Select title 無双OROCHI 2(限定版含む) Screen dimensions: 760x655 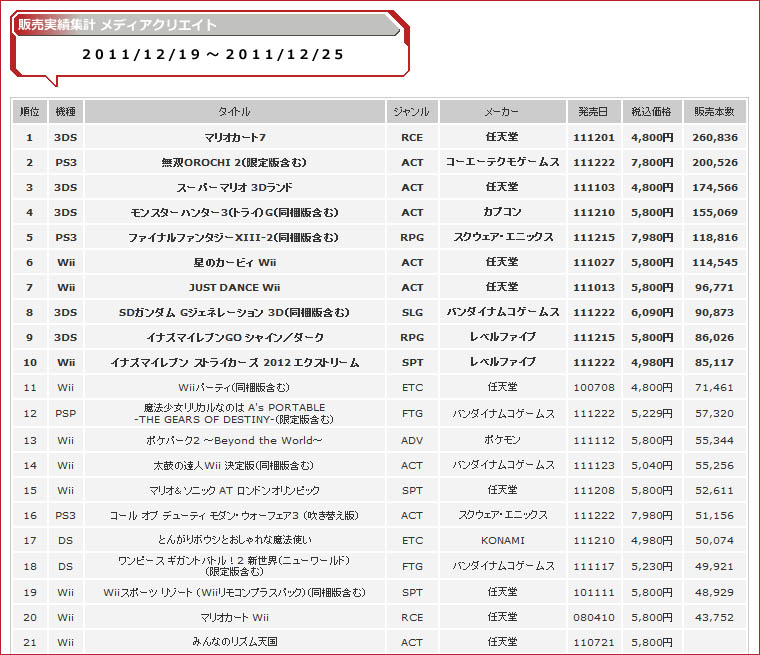[x=234, y=162]
